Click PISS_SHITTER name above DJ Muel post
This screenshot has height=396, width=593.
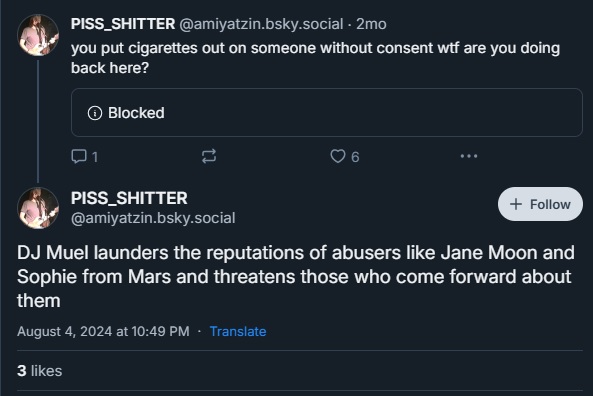[x=129, y=198]
